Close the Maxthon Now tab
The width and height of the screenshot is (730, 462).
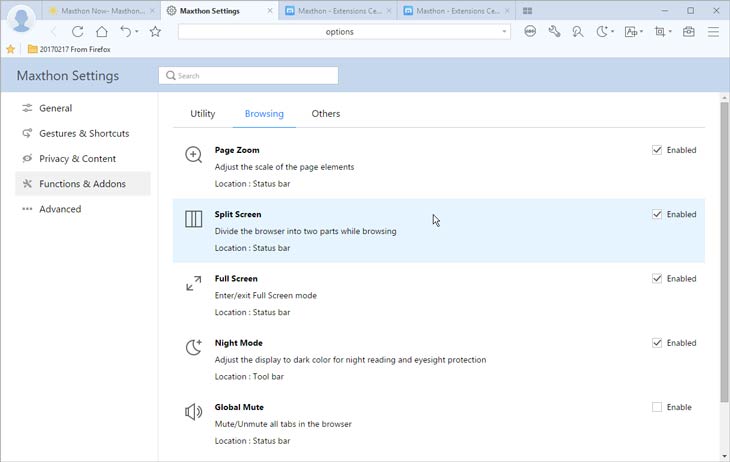point(152,11)
